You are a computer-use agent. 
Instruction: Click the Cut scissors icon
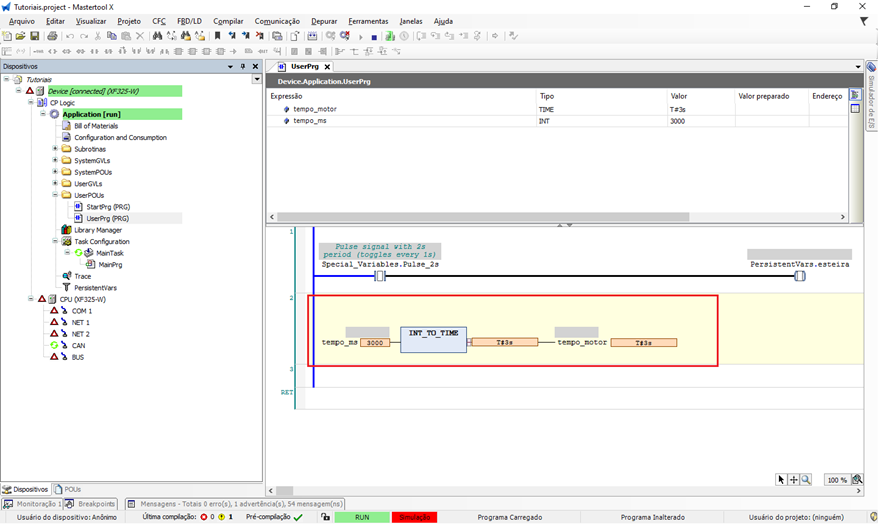coord(97,36)
